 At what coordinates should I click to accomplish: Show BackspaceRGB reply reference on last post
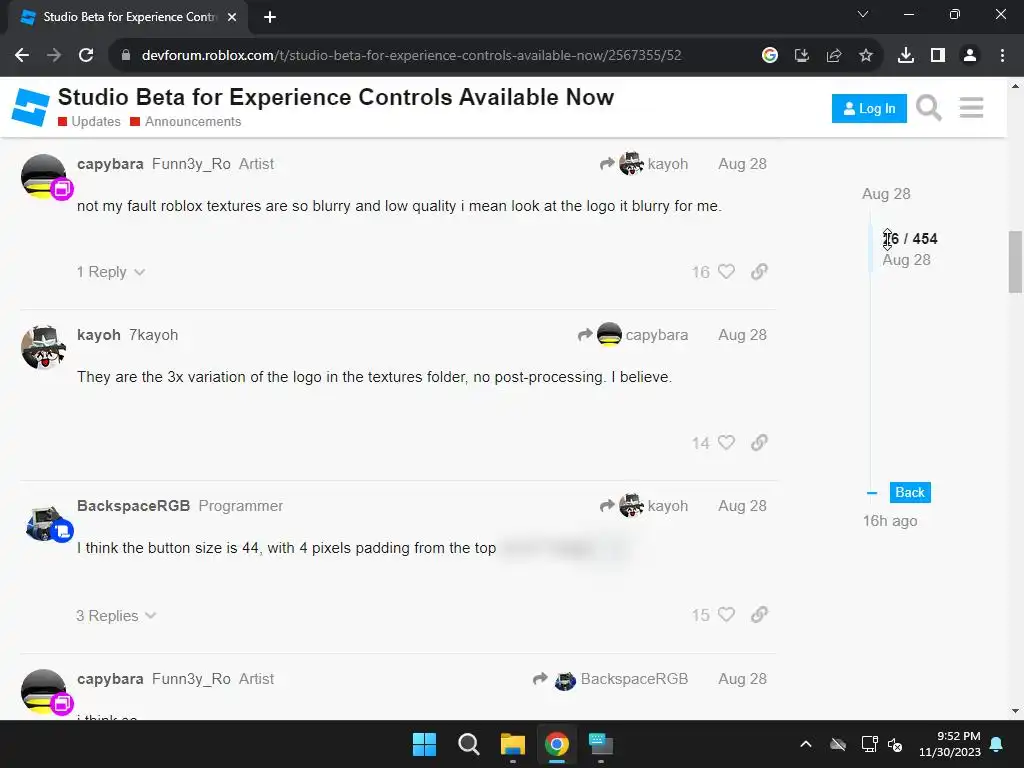pyautogui.click(x=611, y=679)
